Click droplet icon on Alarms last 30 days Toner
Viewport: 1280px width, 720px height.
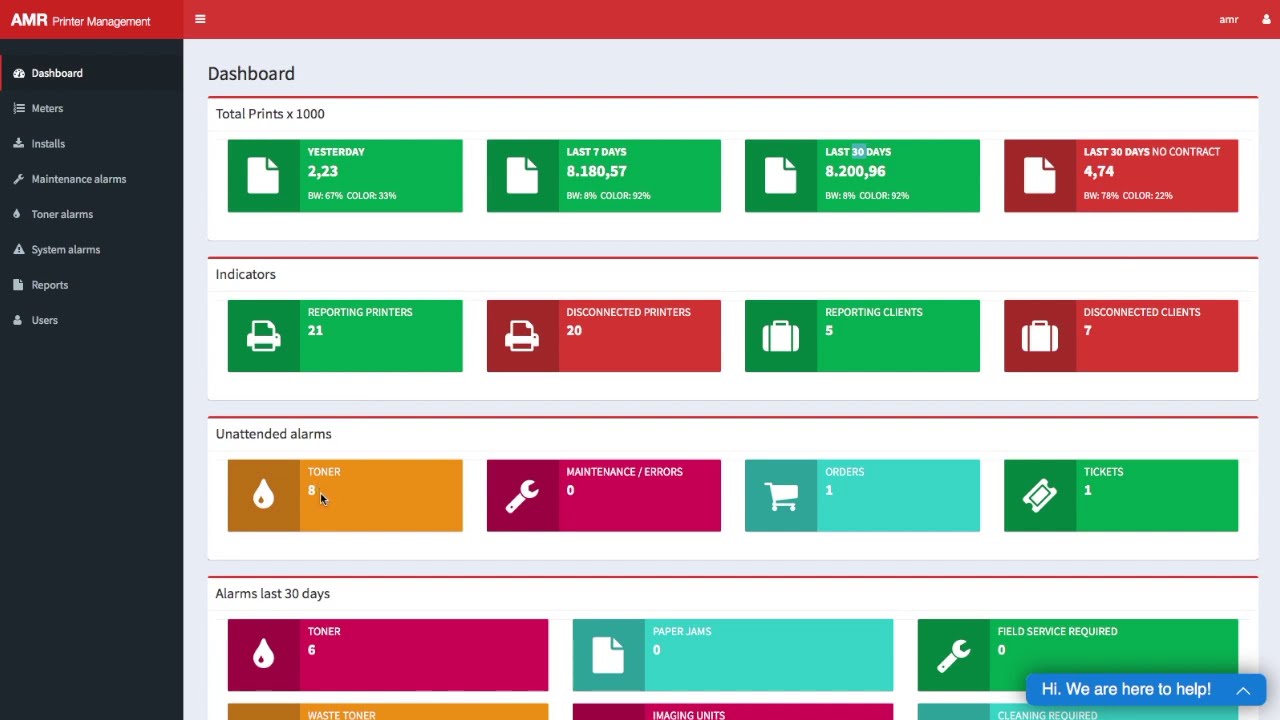[264, 655]
